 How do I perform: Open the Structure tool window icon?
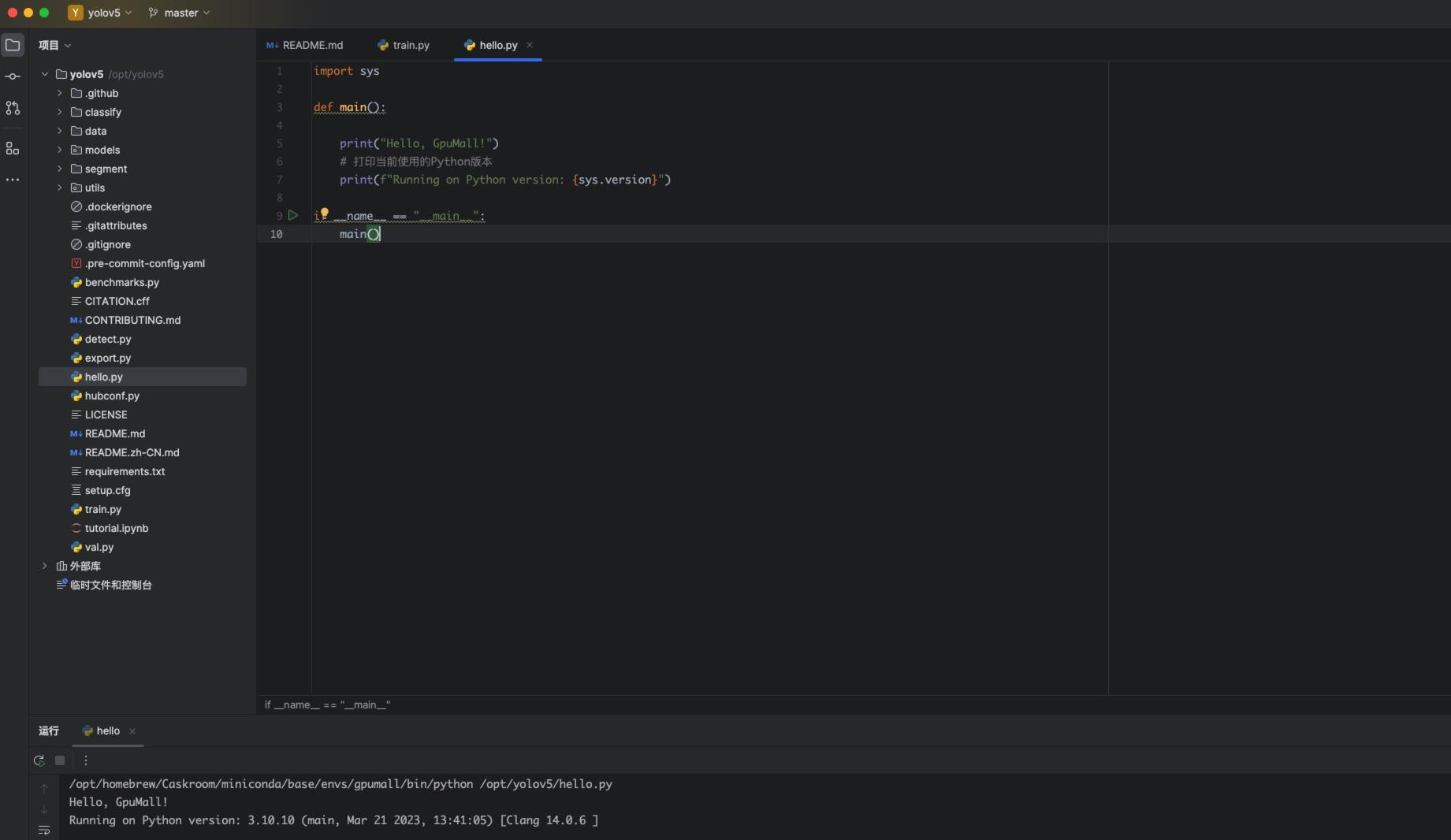pyautogui.click(x=13, y=148)
